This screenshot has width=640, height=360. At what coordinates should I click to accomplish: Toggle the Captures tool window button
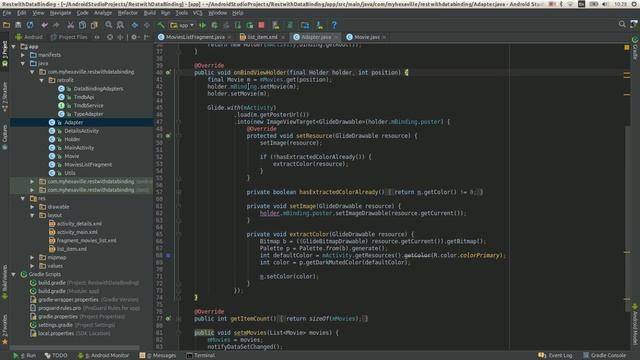click(4, 137)
